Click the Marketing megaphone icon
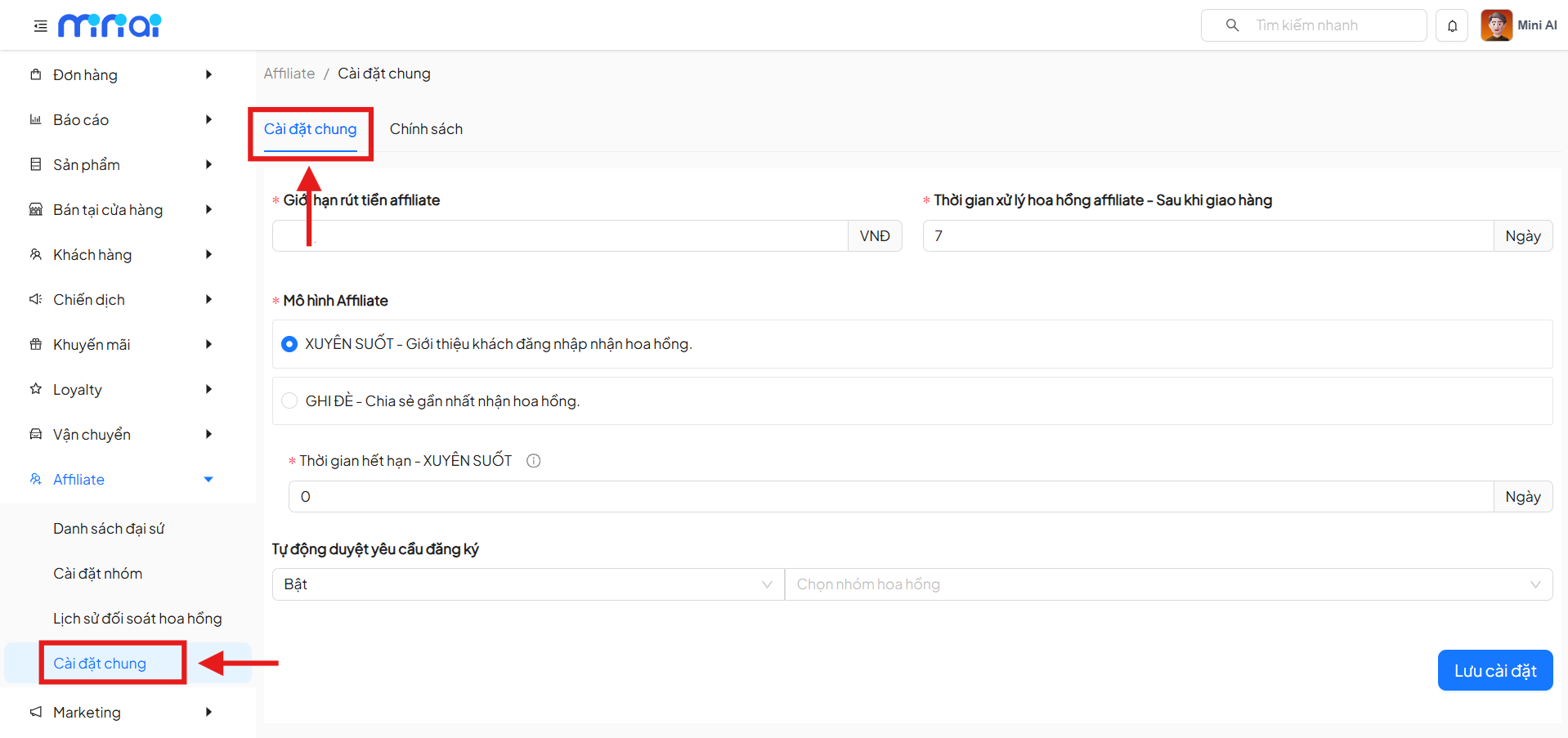The image size is (1568, 738). (36, 712)
